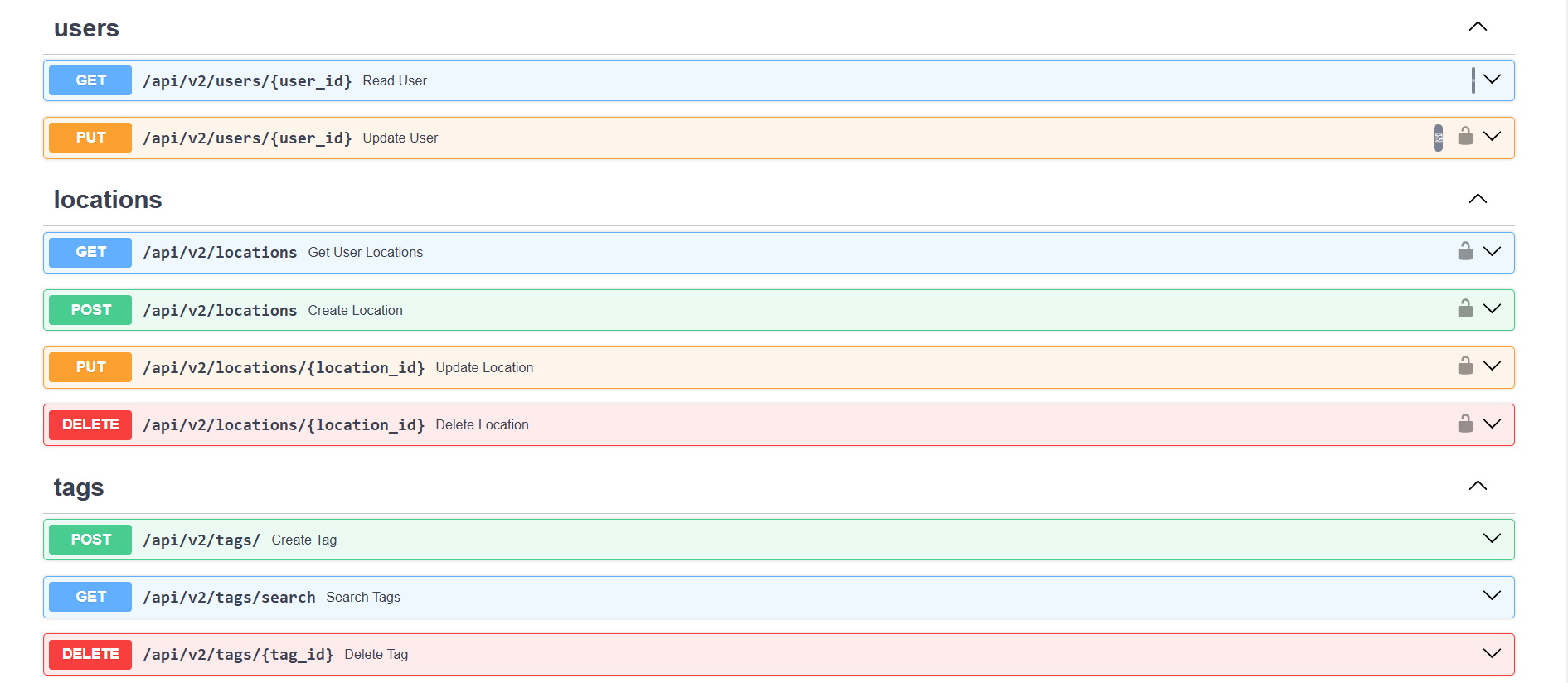Expand the Delete Location chevron
The width and height of the screenshot is (1568, 683).
tap(1492, 424)
